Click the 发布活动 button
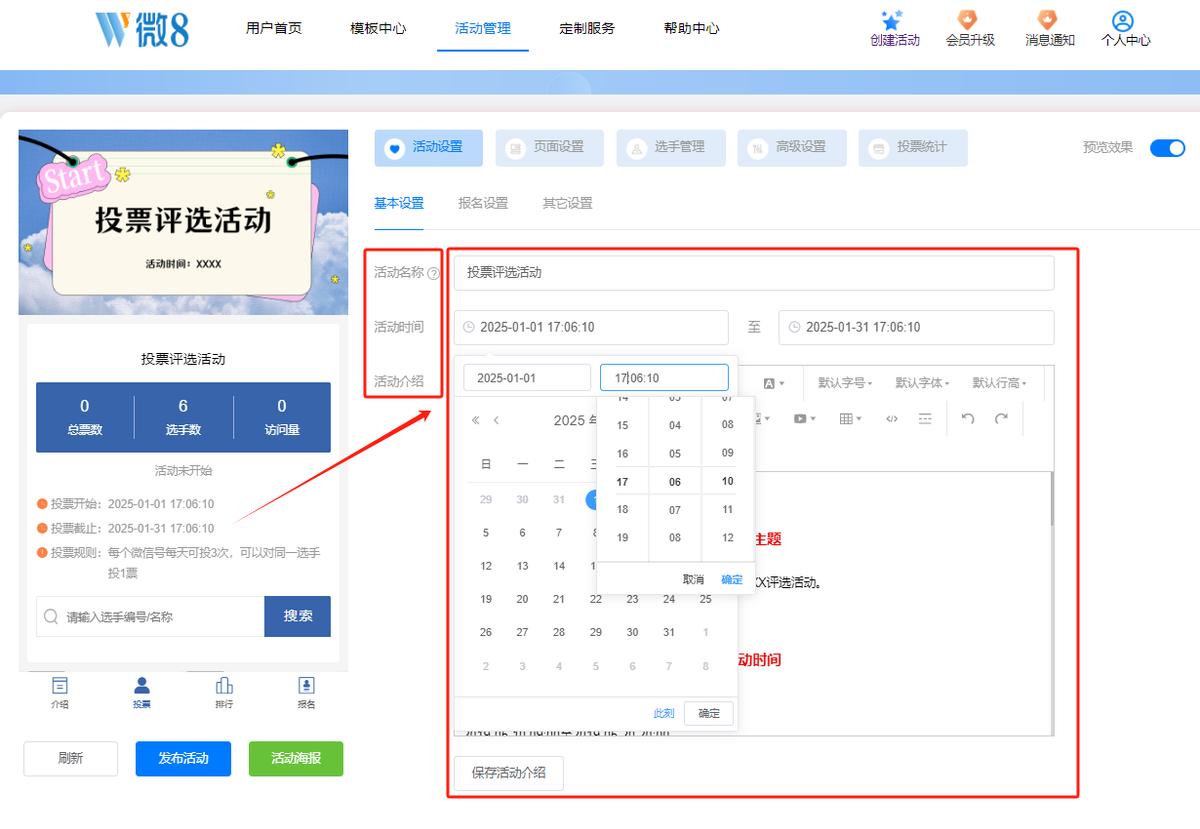Viewport: 1200px width, 829px height. 183,758
